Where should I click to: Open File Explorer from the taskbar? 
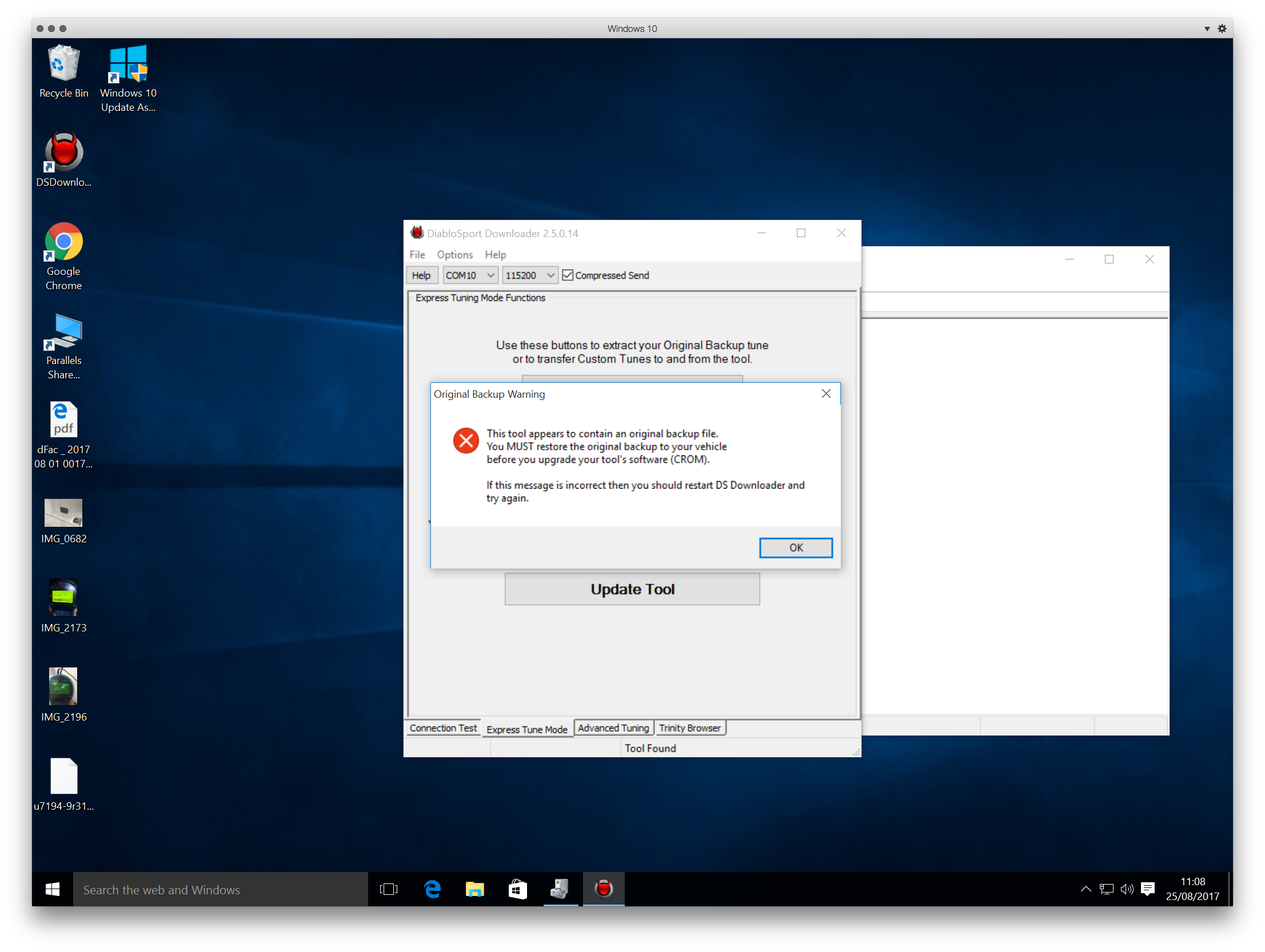pyautogui.click(x=474, y=889)
